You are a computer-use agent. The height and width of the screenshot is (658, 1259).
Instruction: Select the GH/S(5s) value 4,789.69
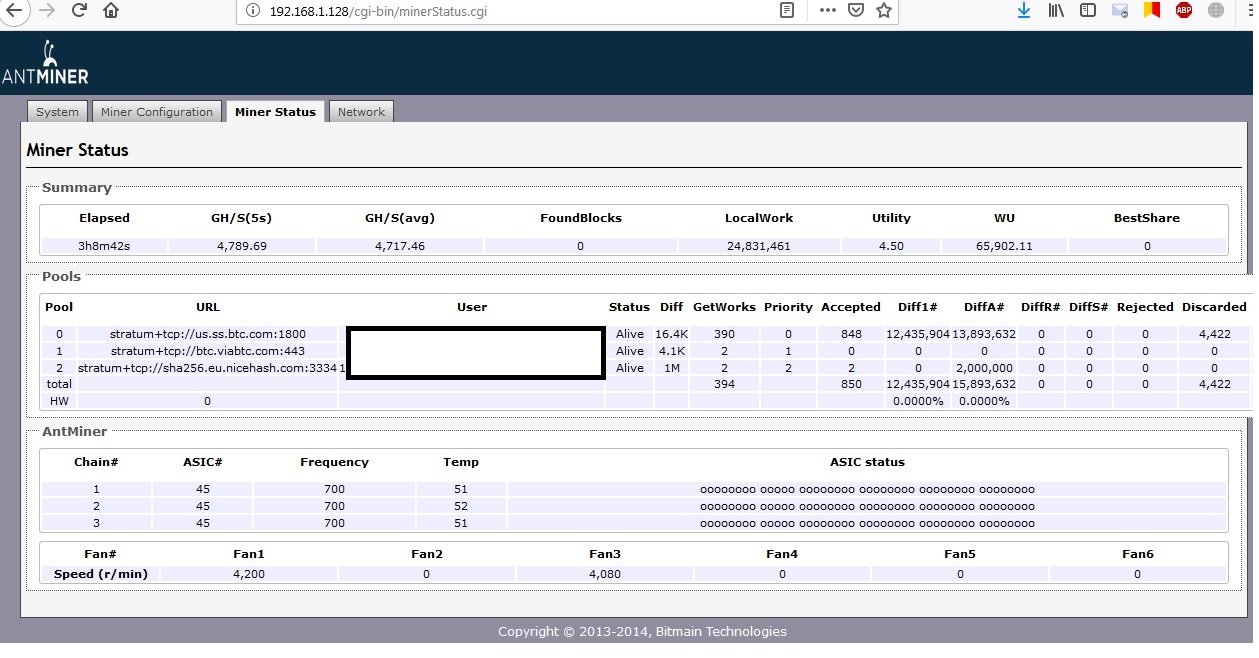242,246
